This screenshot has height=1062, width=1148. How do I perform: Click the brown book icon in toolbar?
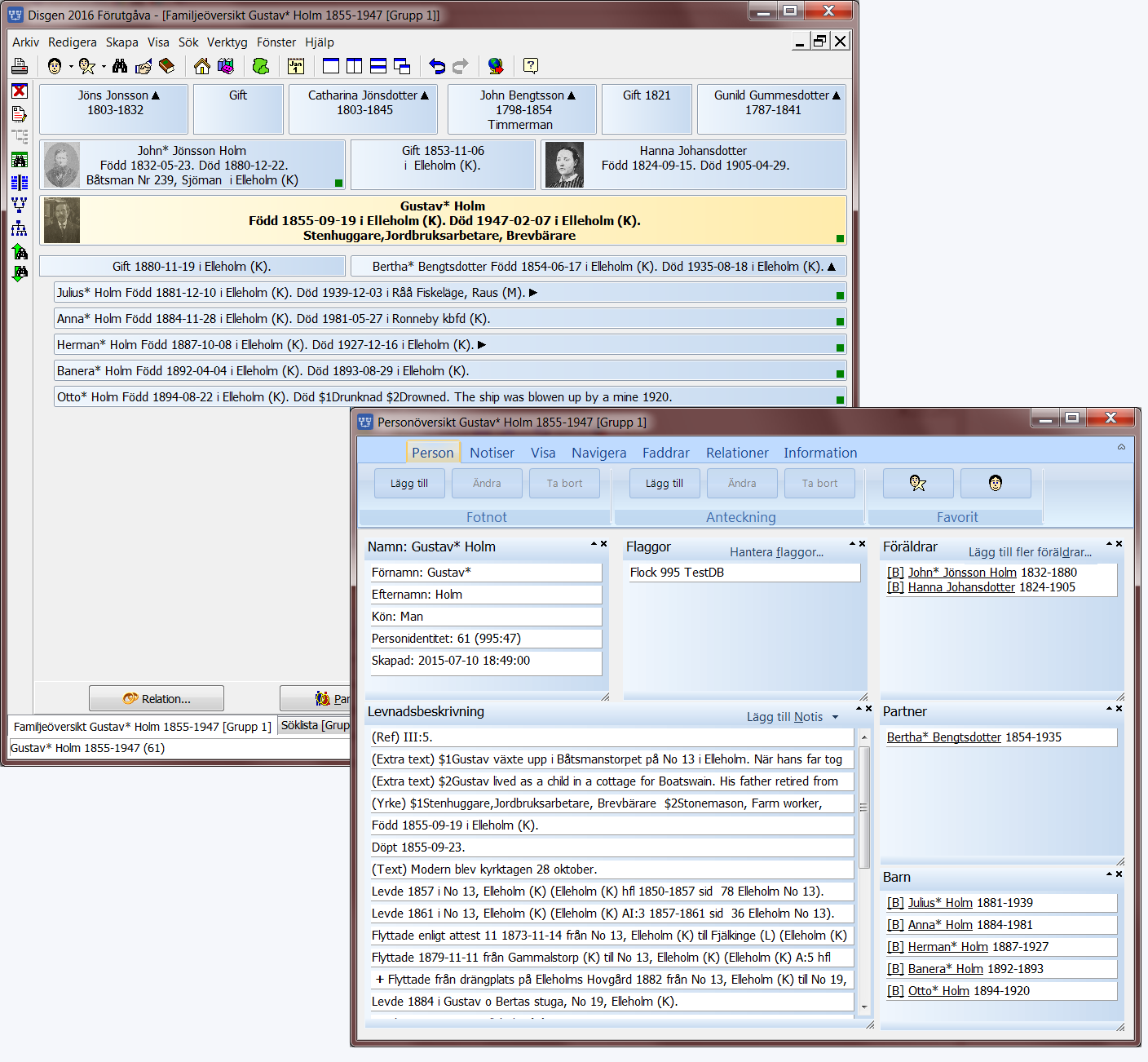pyautogui.click(x=167, y=66)
